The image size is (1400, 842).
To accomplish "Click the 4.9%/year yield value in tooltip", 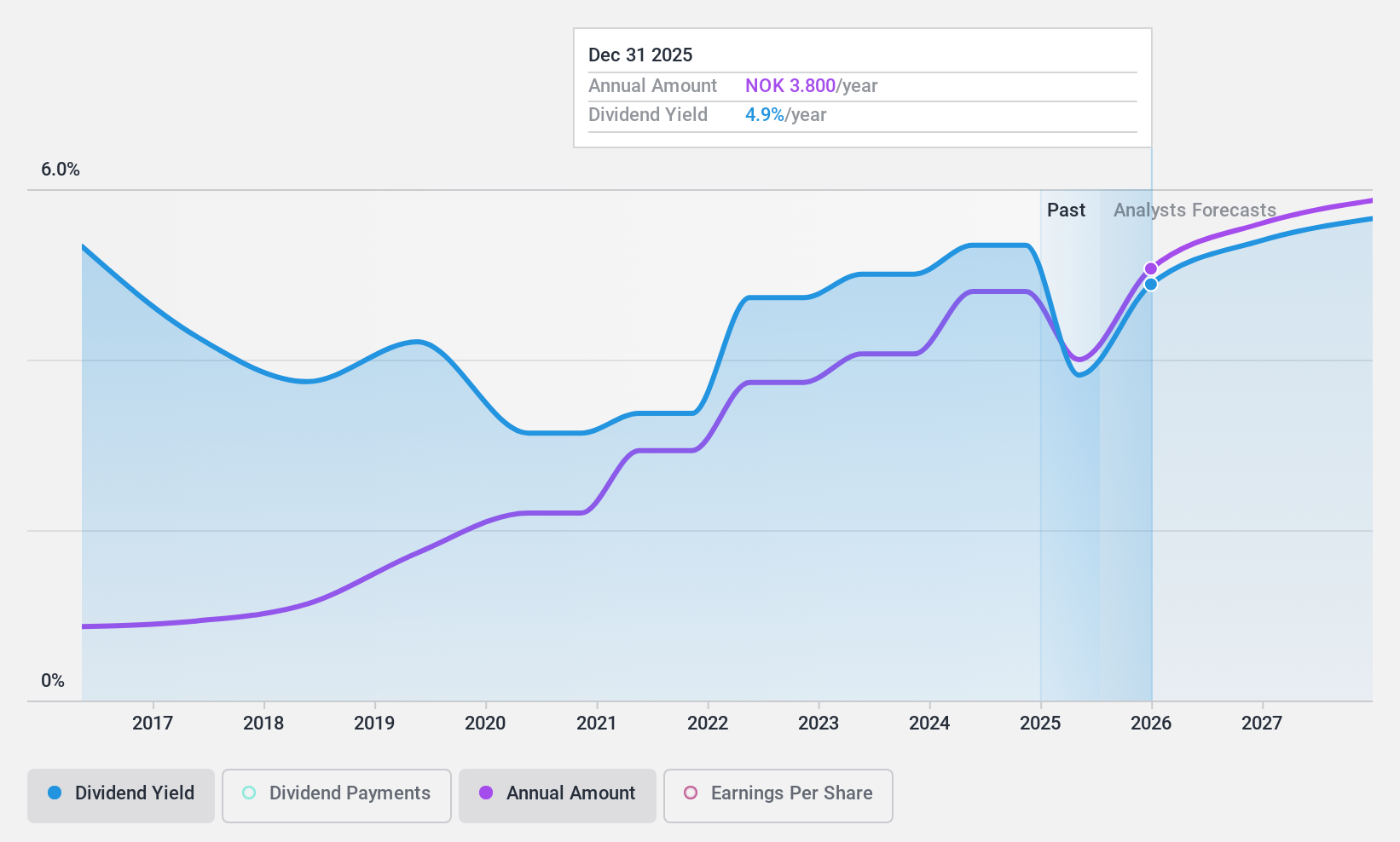I will 785,115.
